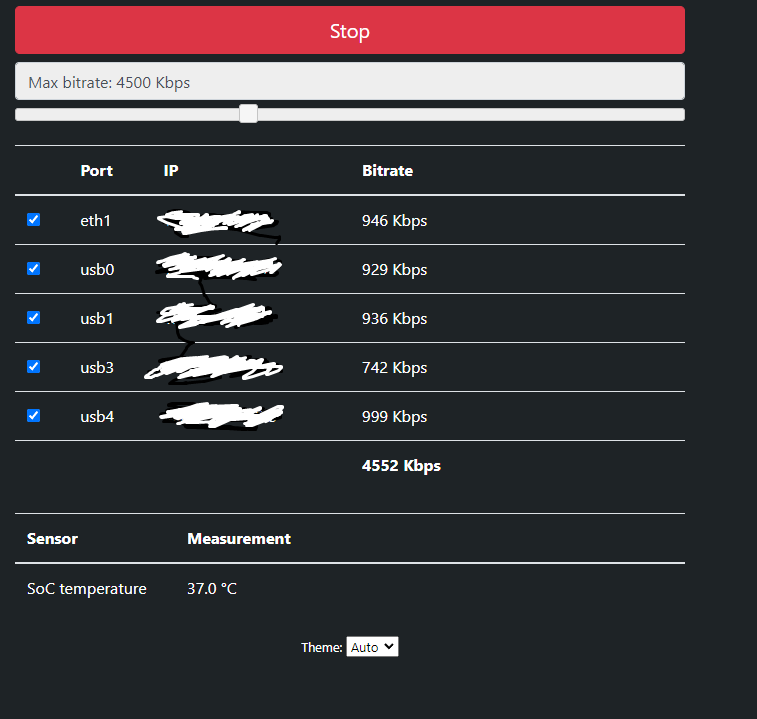
Task: Disable the usb0 port checkbox
Action: tap(34, 269)
